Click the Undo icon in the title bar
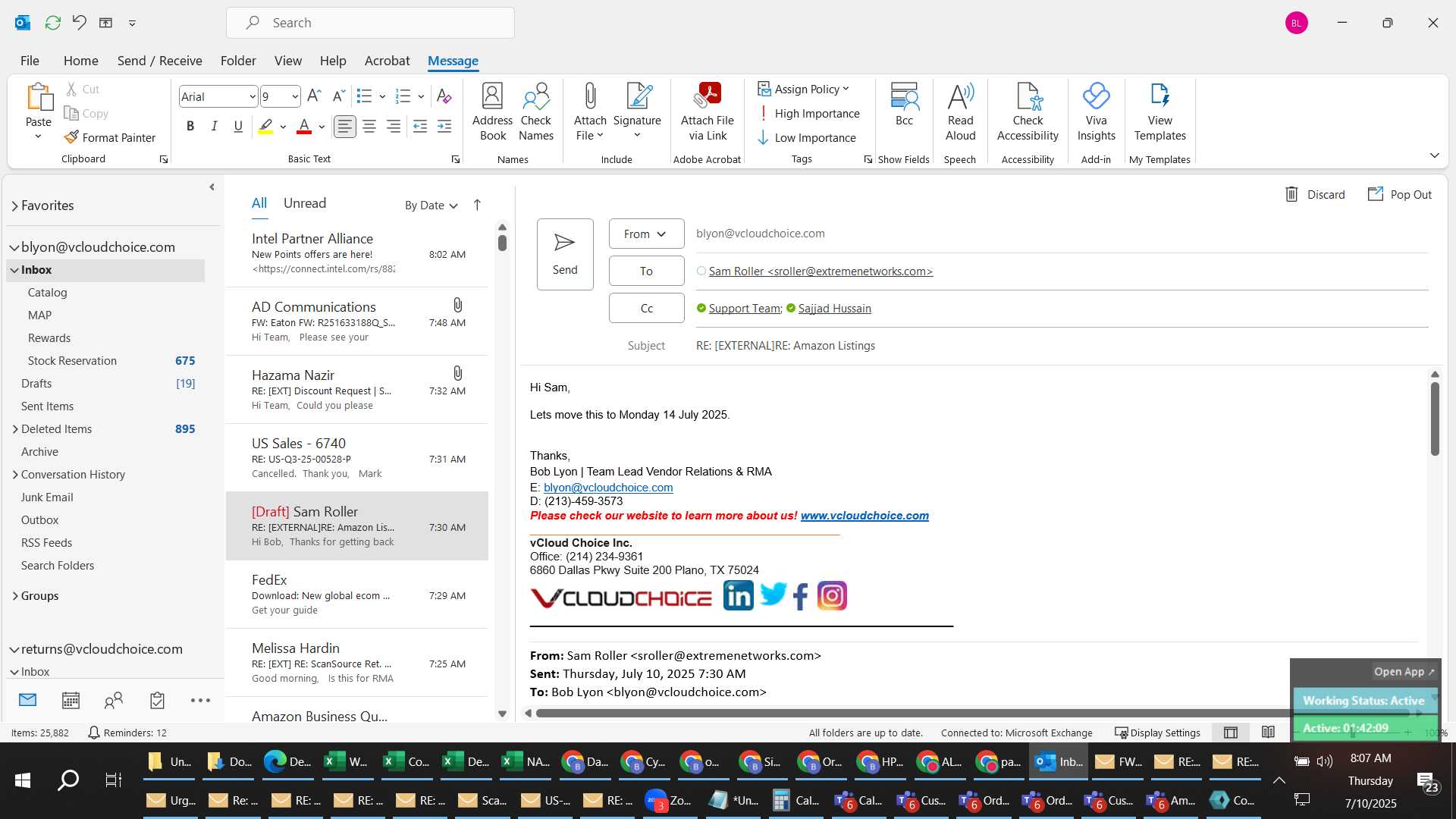 pos(80,23)
